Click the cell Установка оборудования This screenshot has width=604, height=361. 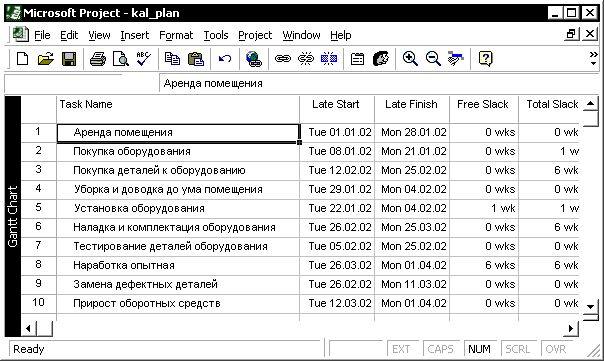[178, 208]
